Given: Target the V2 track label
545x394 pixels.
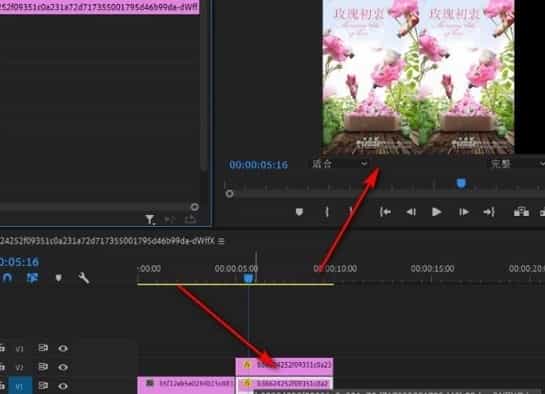Looking at the screenshot, I should [19, 367].
